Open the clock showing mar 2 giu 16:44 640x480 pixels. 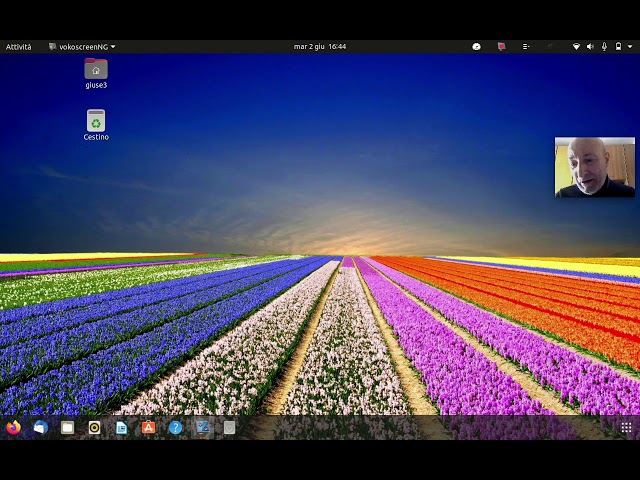[x=320, y=47]
